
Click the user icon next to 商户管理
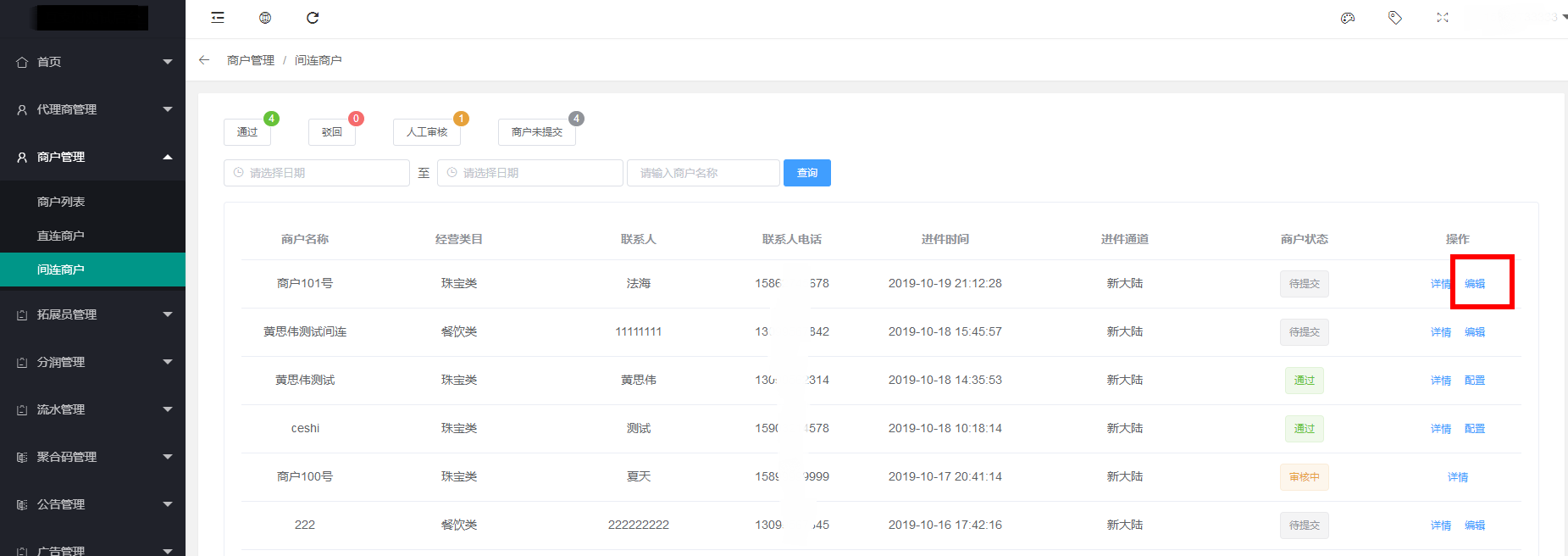pos(22,157)
